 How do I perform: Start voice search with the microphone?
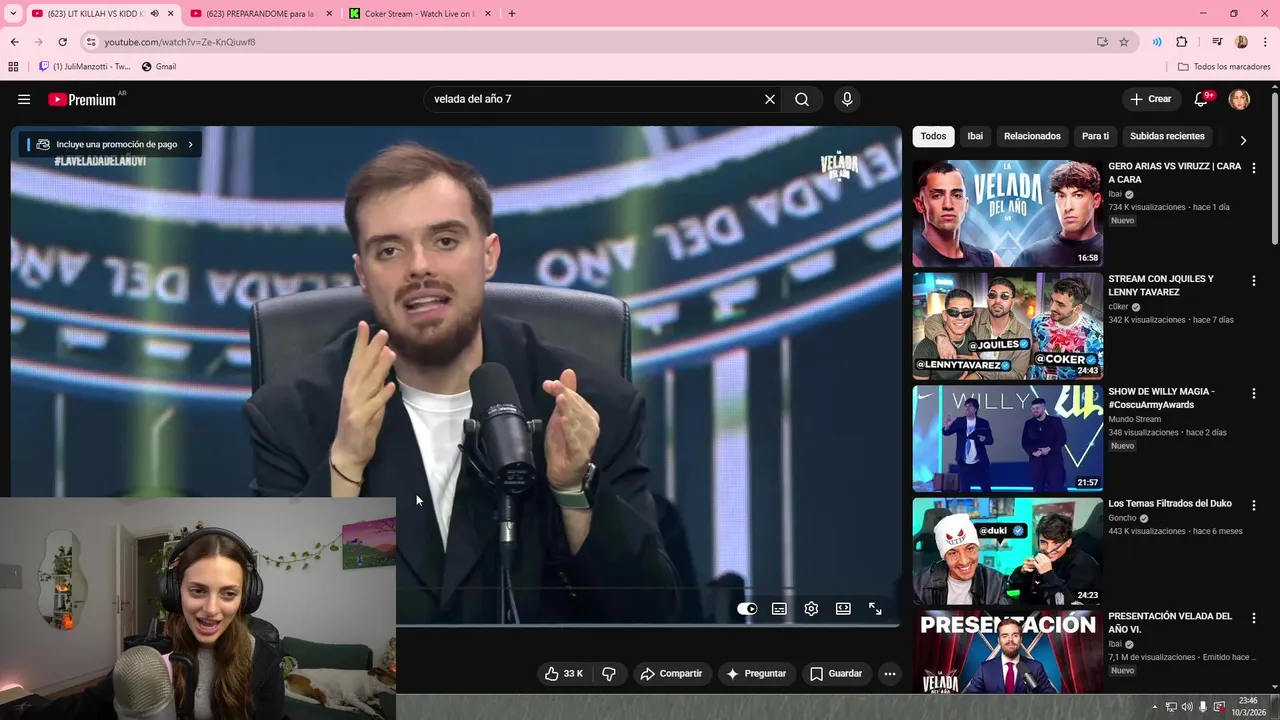point(847,99)
